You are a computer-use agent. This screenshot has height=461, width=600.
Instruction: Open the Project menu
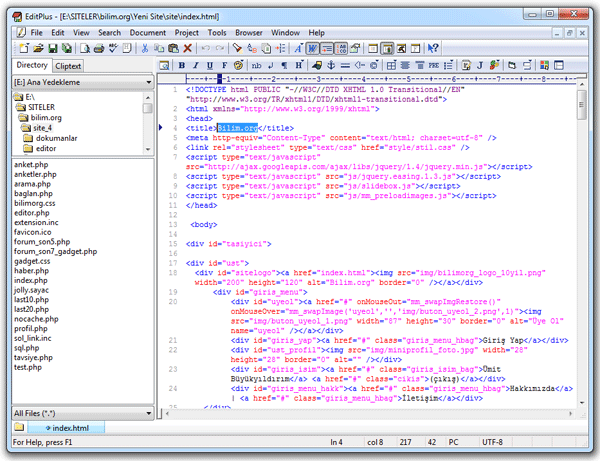187,33
